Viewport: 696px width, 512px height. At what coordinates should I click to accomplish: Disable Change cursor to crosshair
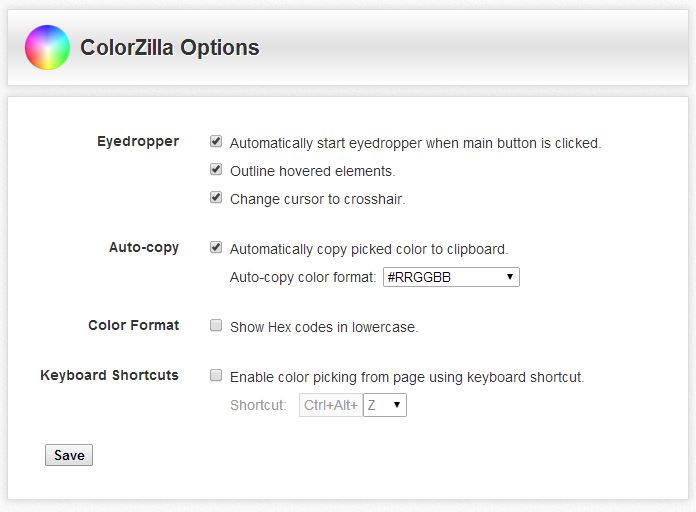[216, 198]
